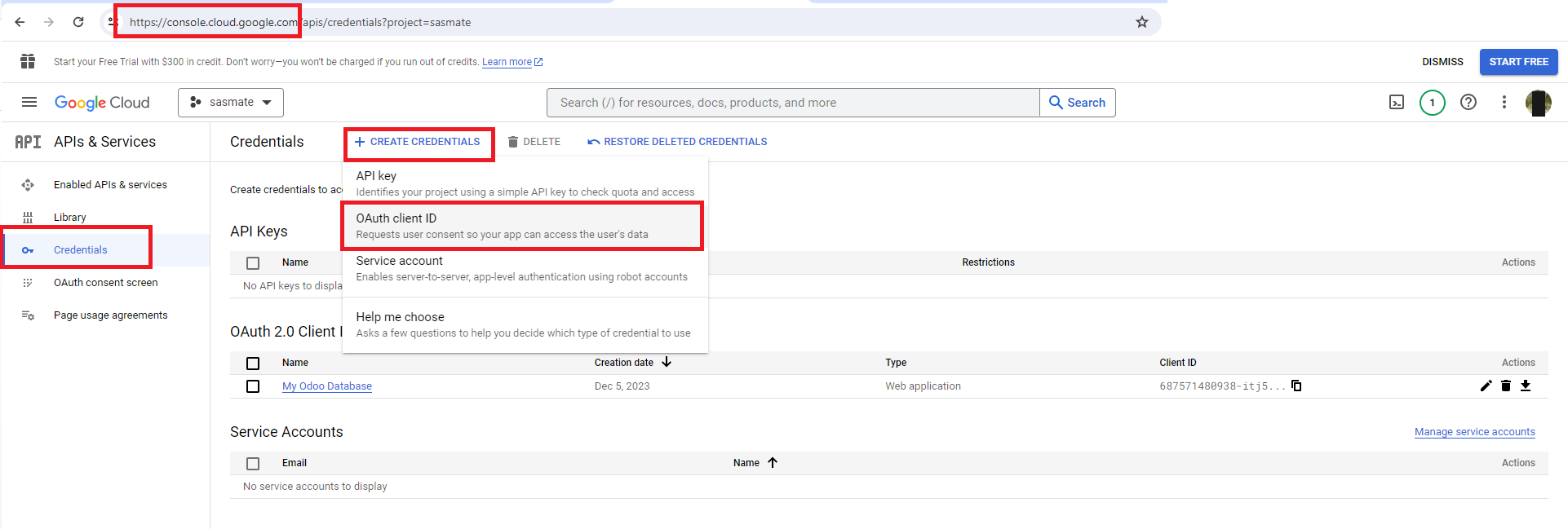Click the START FREE button
This screenshot has width=1568, height=529.
[1518, 62]
